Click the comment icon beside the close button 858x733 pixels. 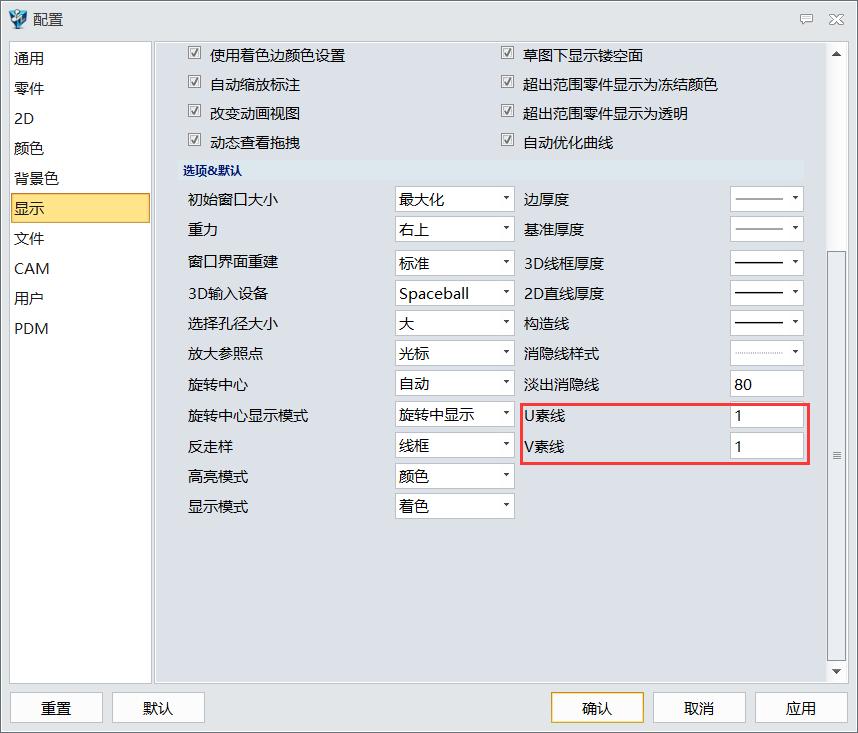[806, 18]
